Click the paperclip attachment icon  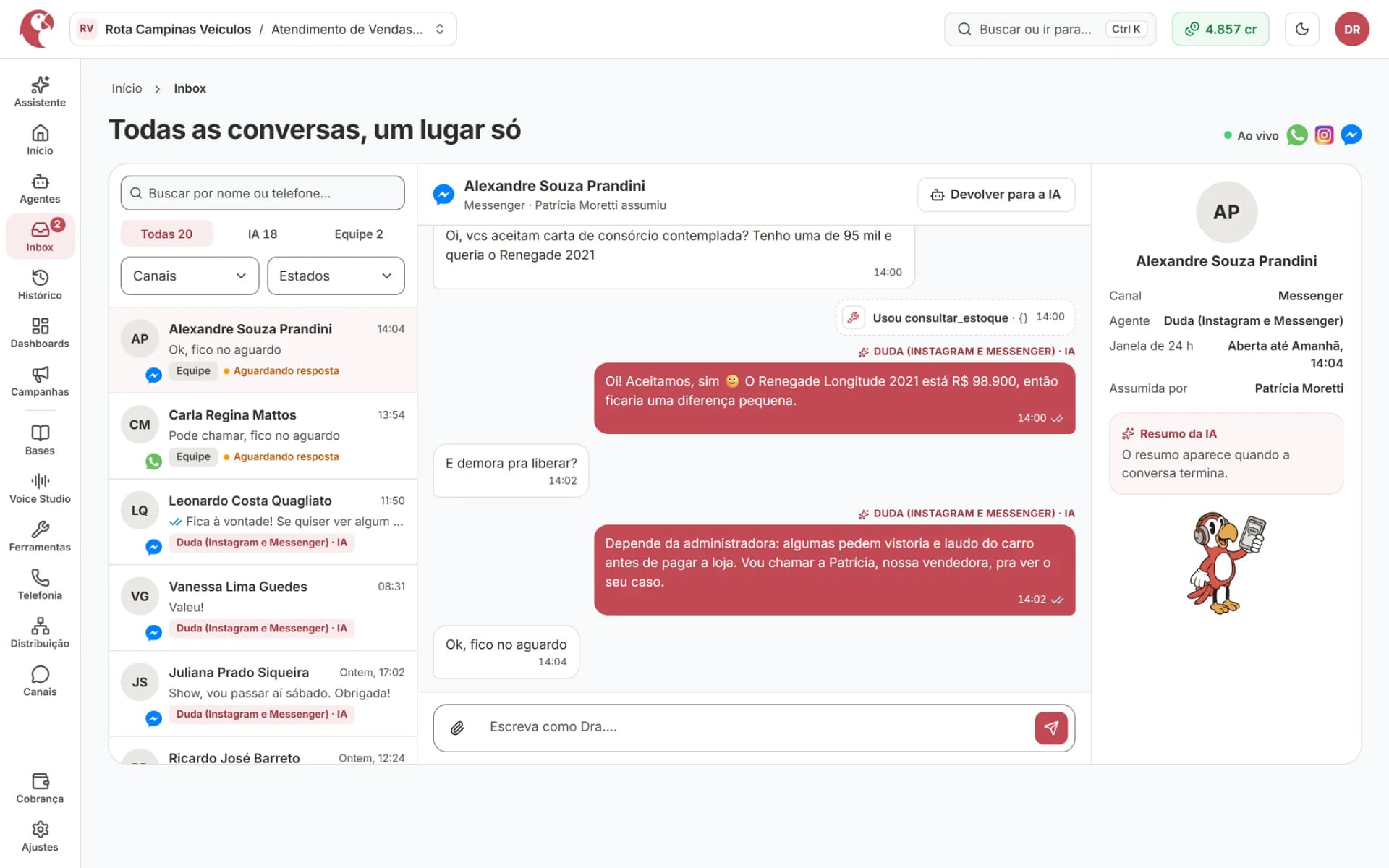[x=457, y=728]
